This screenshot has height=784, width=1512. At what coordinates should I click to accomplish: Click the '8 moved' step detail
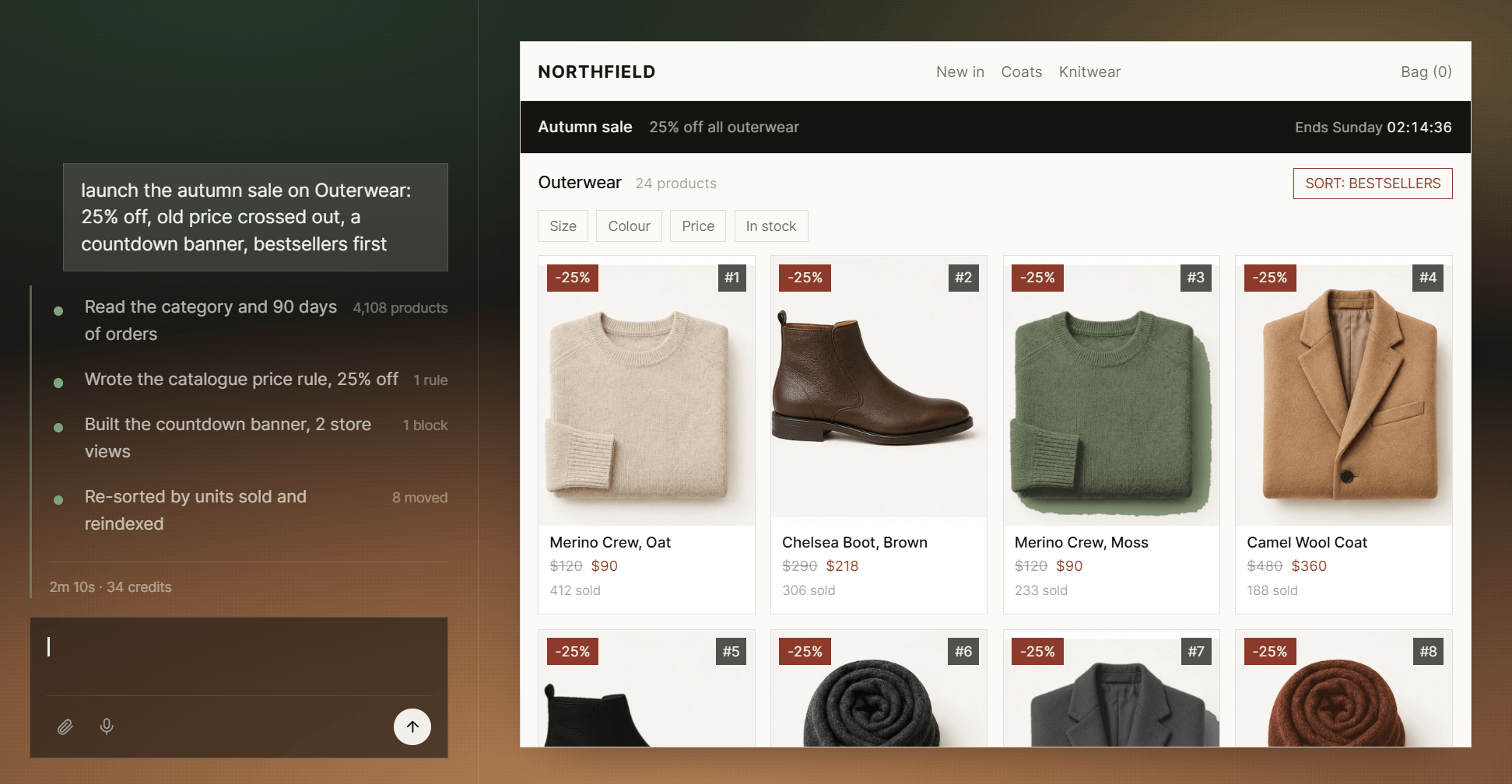[x=419, y=498]
